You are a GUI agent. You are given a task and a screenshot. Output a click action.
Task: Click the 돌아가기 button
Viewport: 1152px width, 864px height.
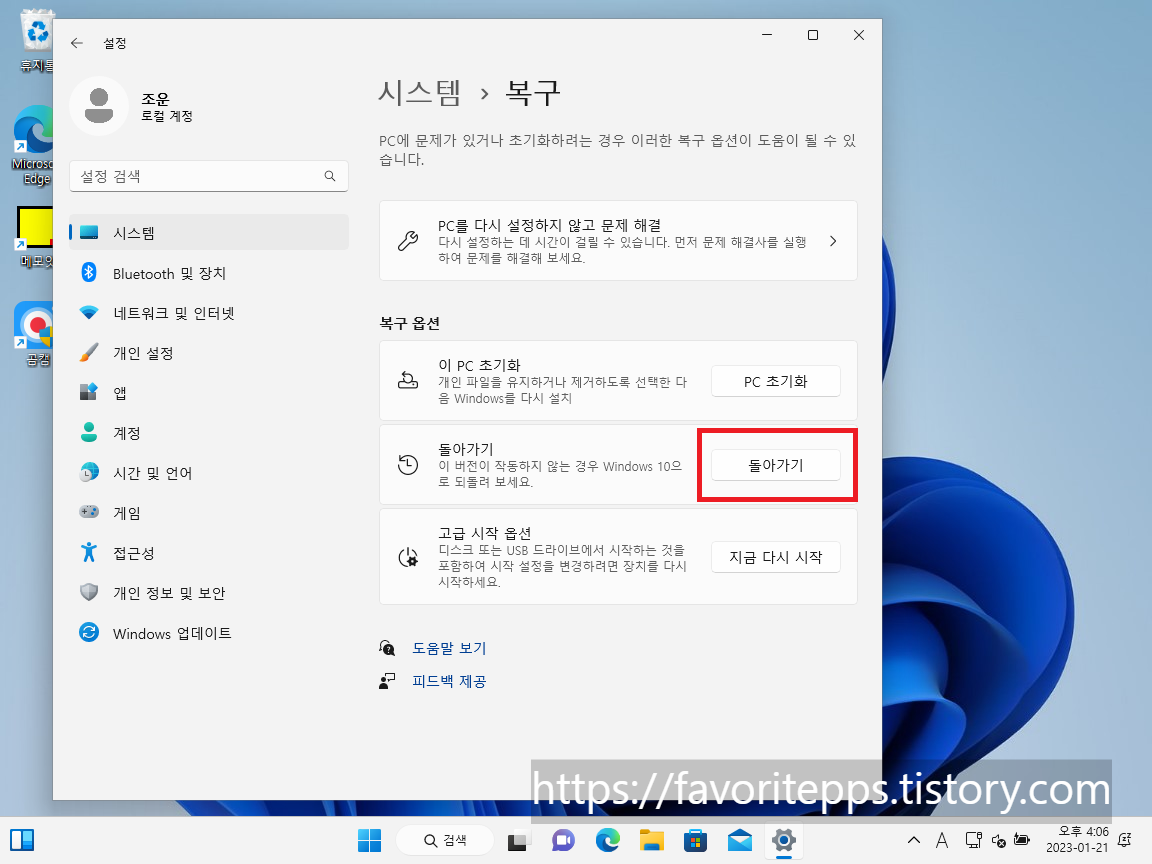[775, 465]
